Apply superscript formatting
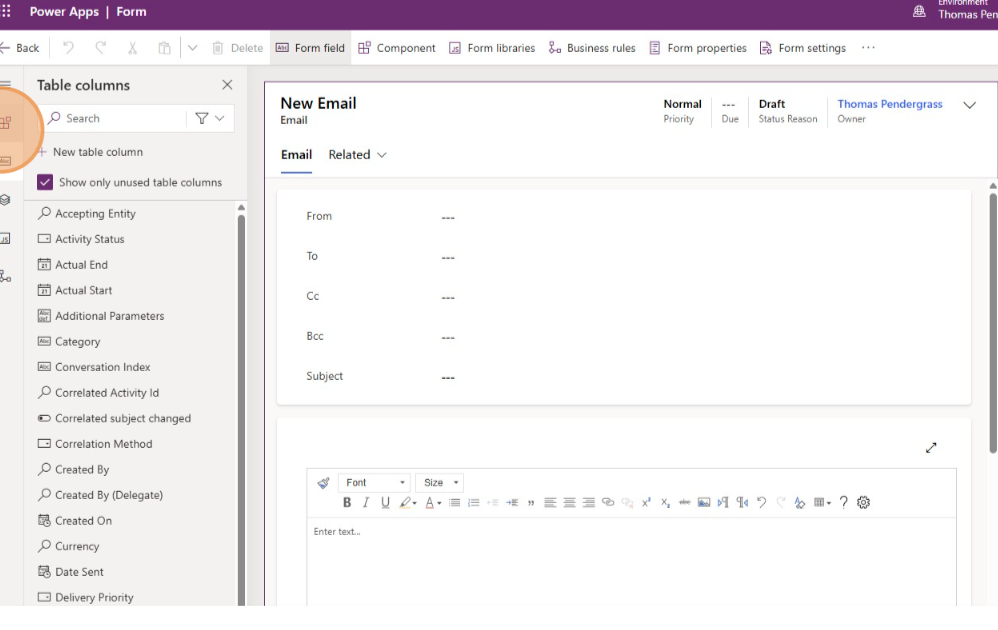 click(646, 502)
